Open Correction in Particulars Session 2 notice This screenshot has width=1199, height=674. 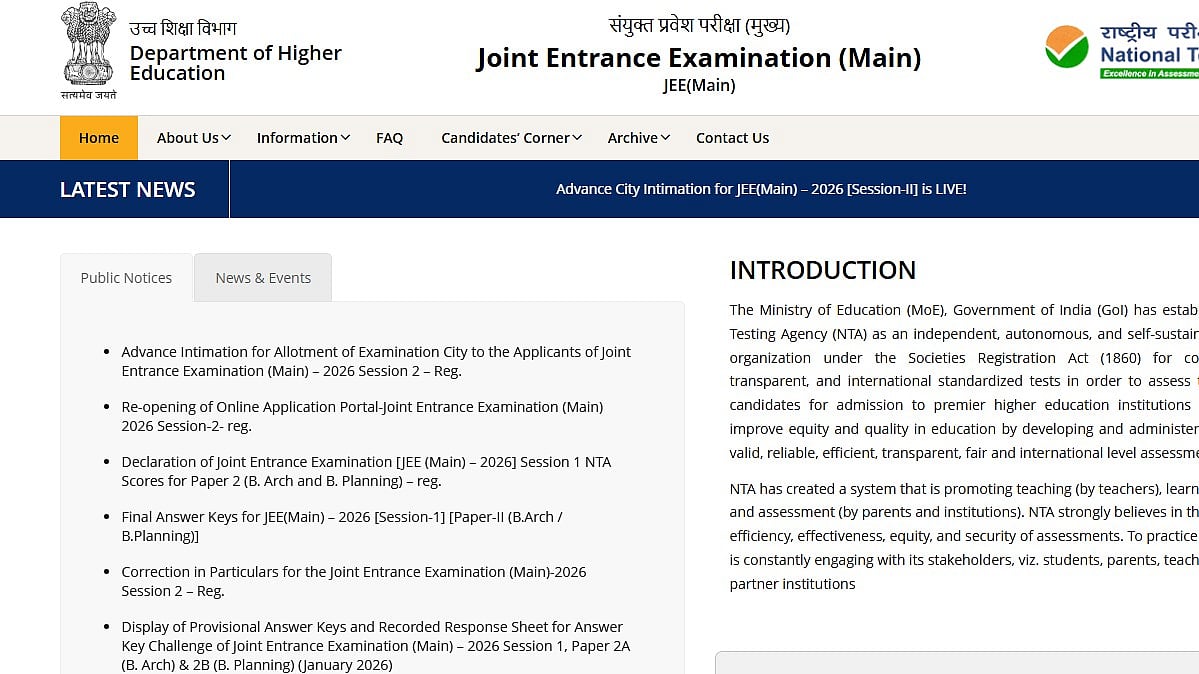click(x=353, y=581)
